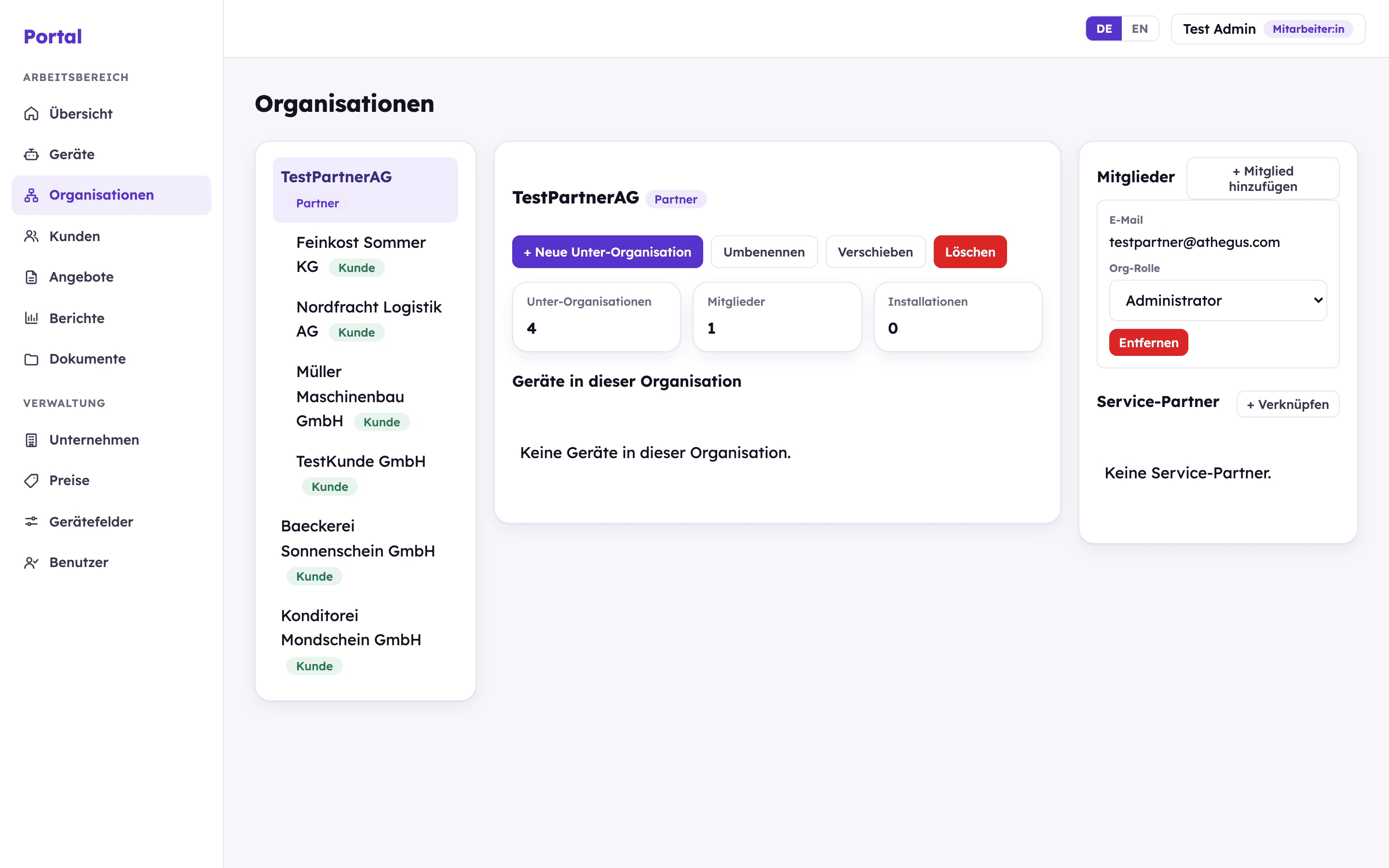Screen dimensions: 1389x868
Task: Click the Berichte chart icon
Action: point(31,318)
